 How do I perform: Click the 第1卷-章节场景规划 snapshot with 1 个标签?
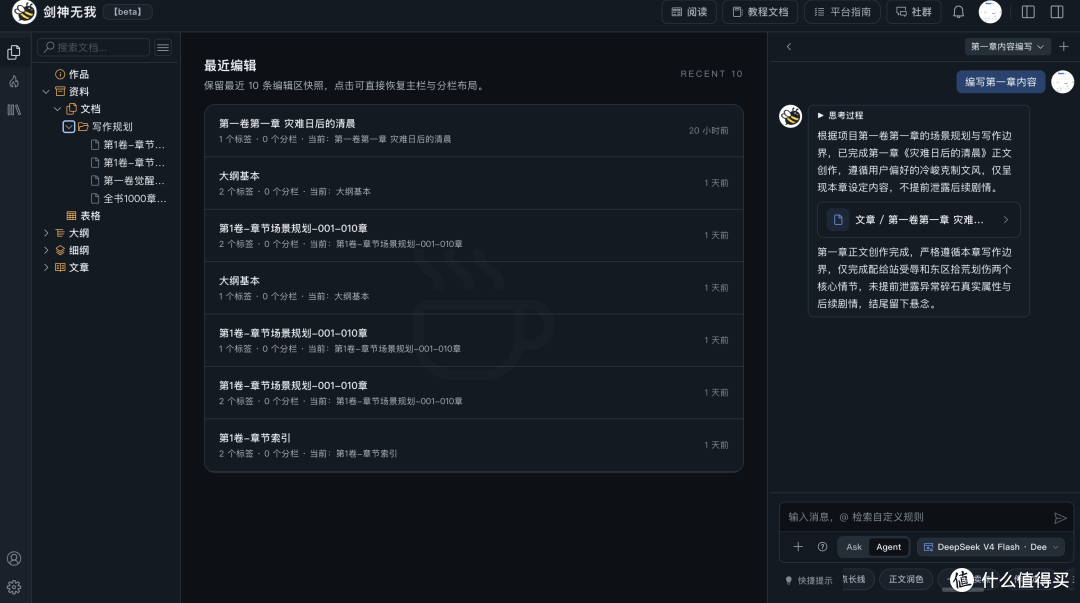(473, 340)
